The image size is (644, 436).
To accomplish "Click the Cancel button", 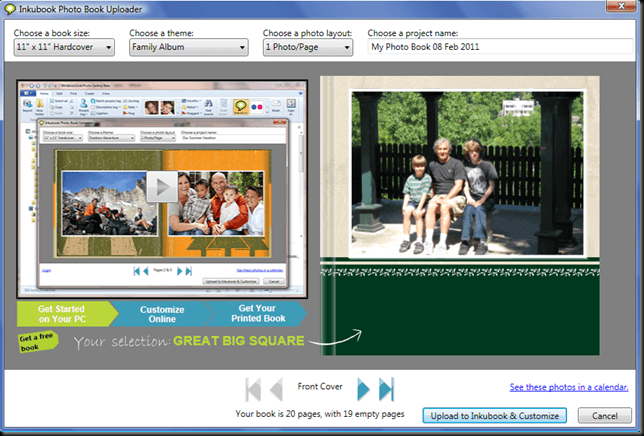I will pyautogui.click(x=605, y=415).
